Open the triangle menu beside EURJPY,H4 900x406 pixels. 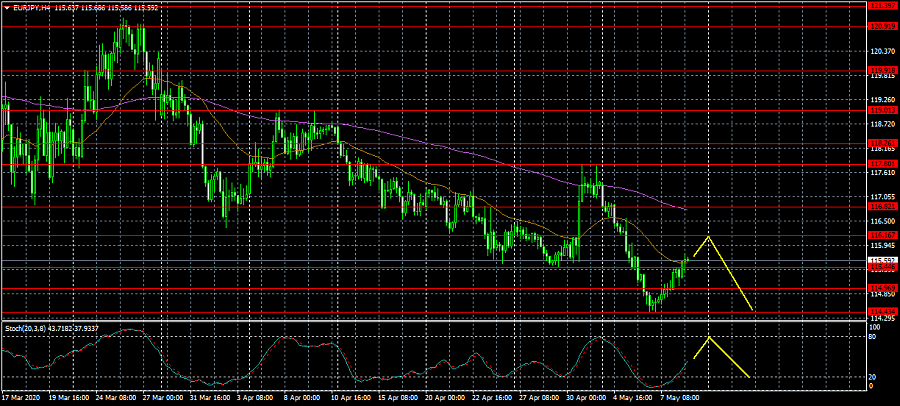pos(6,7)
